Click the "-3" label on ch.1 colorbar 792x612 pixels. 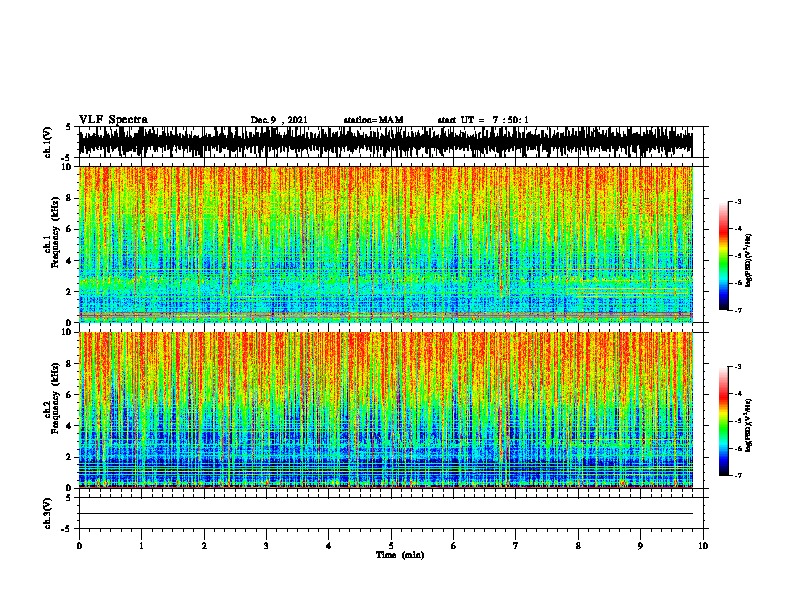coord(737,202)
